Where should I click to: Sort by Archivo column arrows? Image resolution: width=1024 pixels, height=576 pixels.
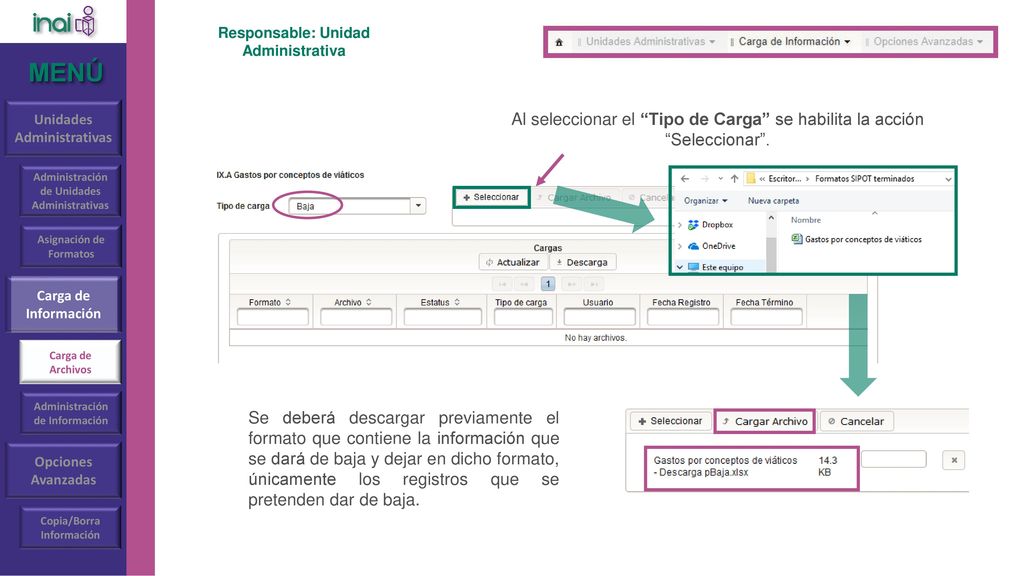pos(369,302)
